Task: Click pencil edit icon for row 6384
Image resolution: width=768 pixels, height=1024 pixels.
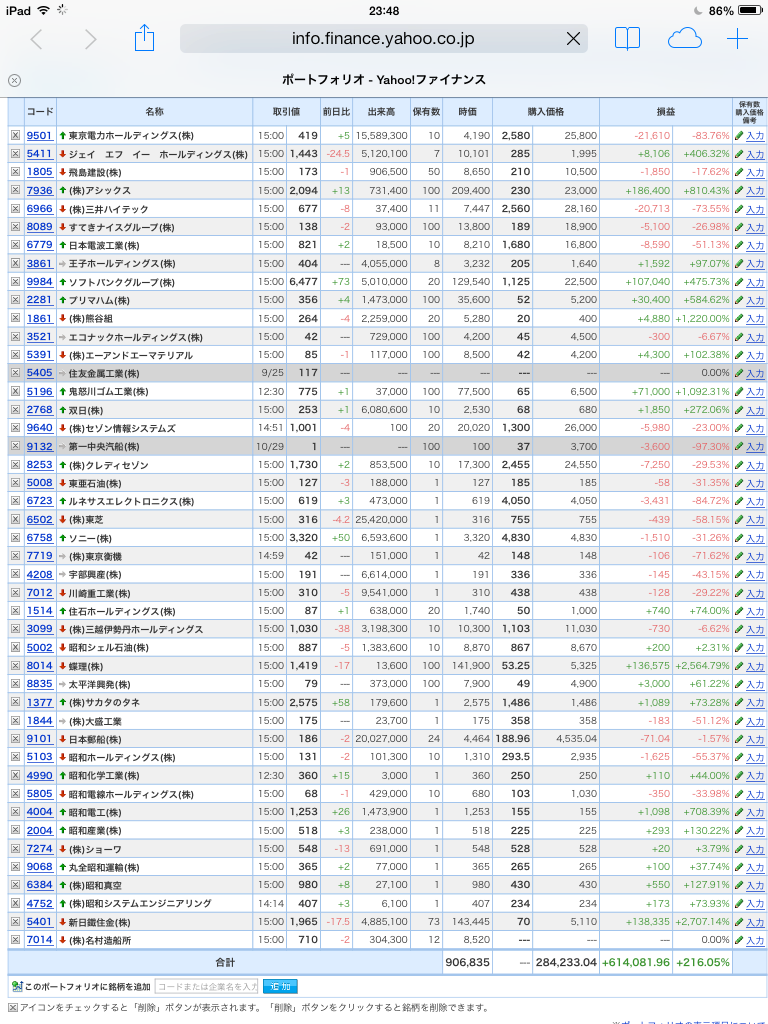Action: pos(739,886)
